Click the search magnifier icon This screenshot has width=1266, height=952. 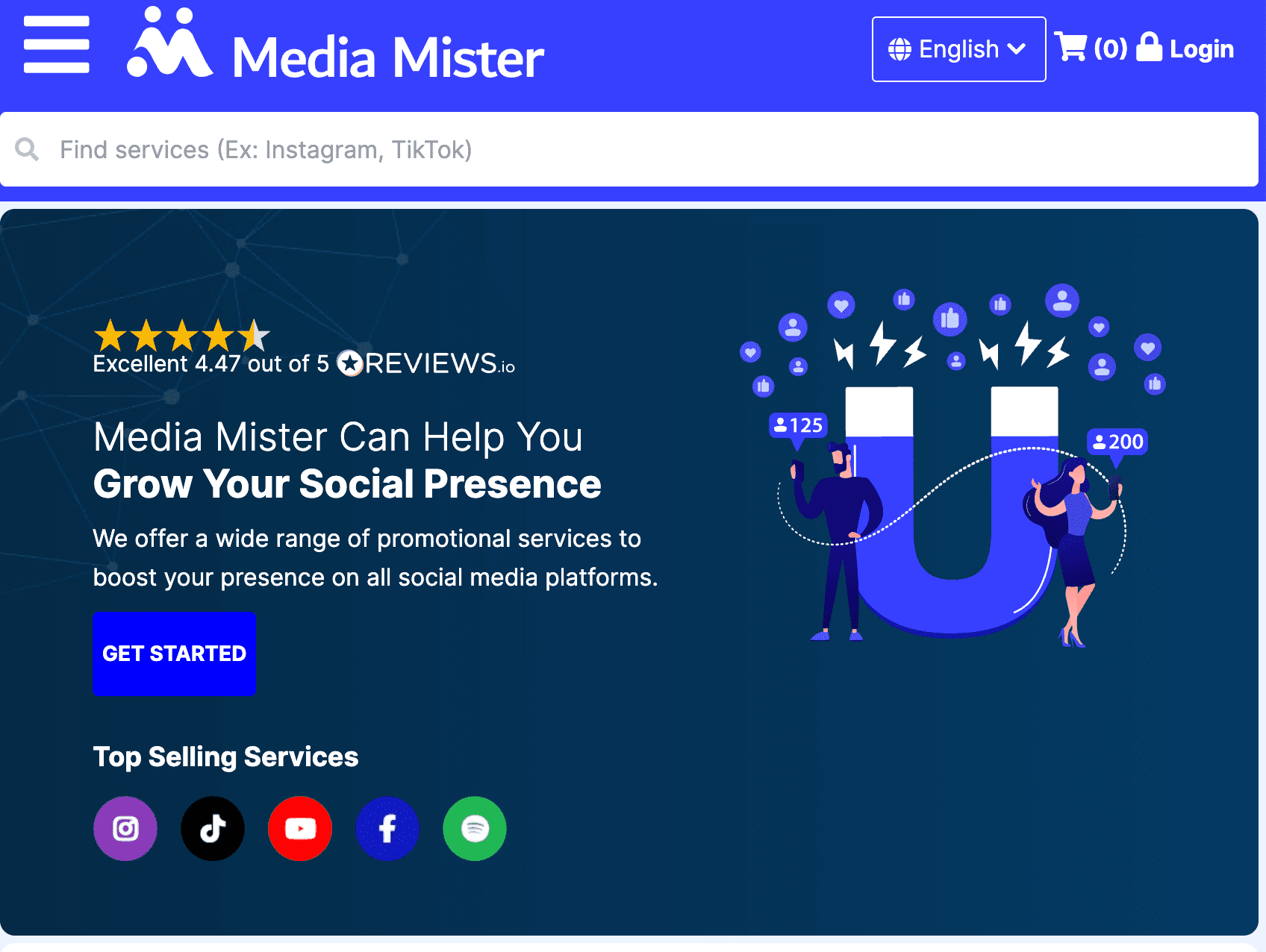pos(28,149)
